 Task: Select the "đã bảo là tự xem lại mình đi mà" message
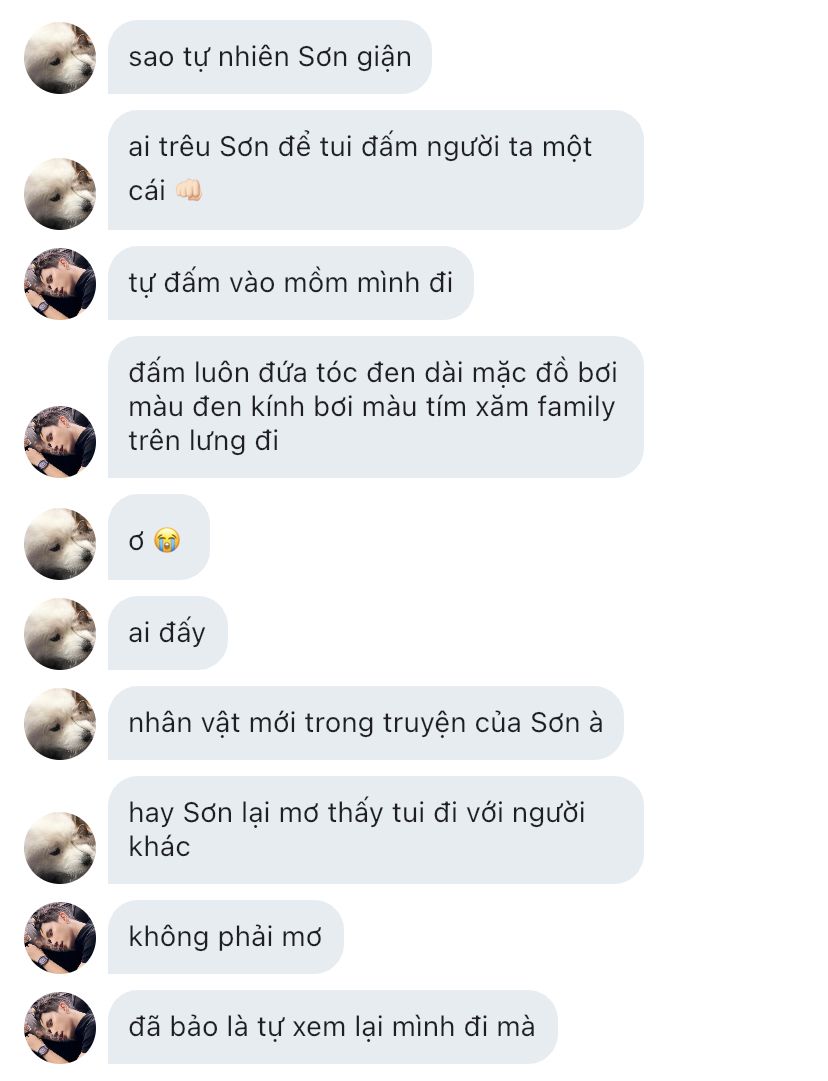click(x=332, y=1028)
